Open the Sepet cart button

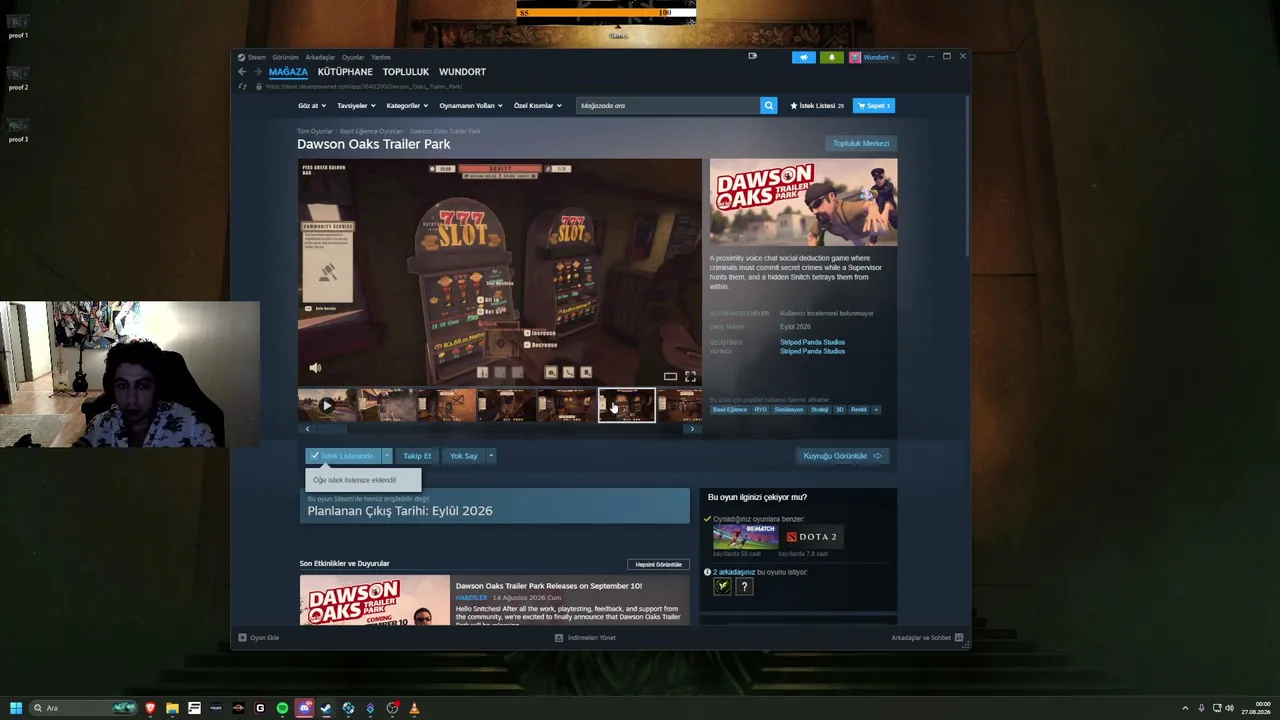[873, 105]
